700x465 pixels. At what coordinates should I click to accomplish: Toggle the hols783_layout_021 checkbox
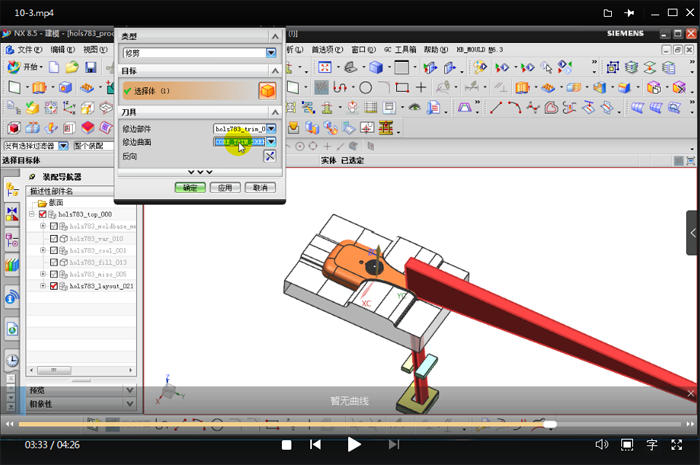54,286
